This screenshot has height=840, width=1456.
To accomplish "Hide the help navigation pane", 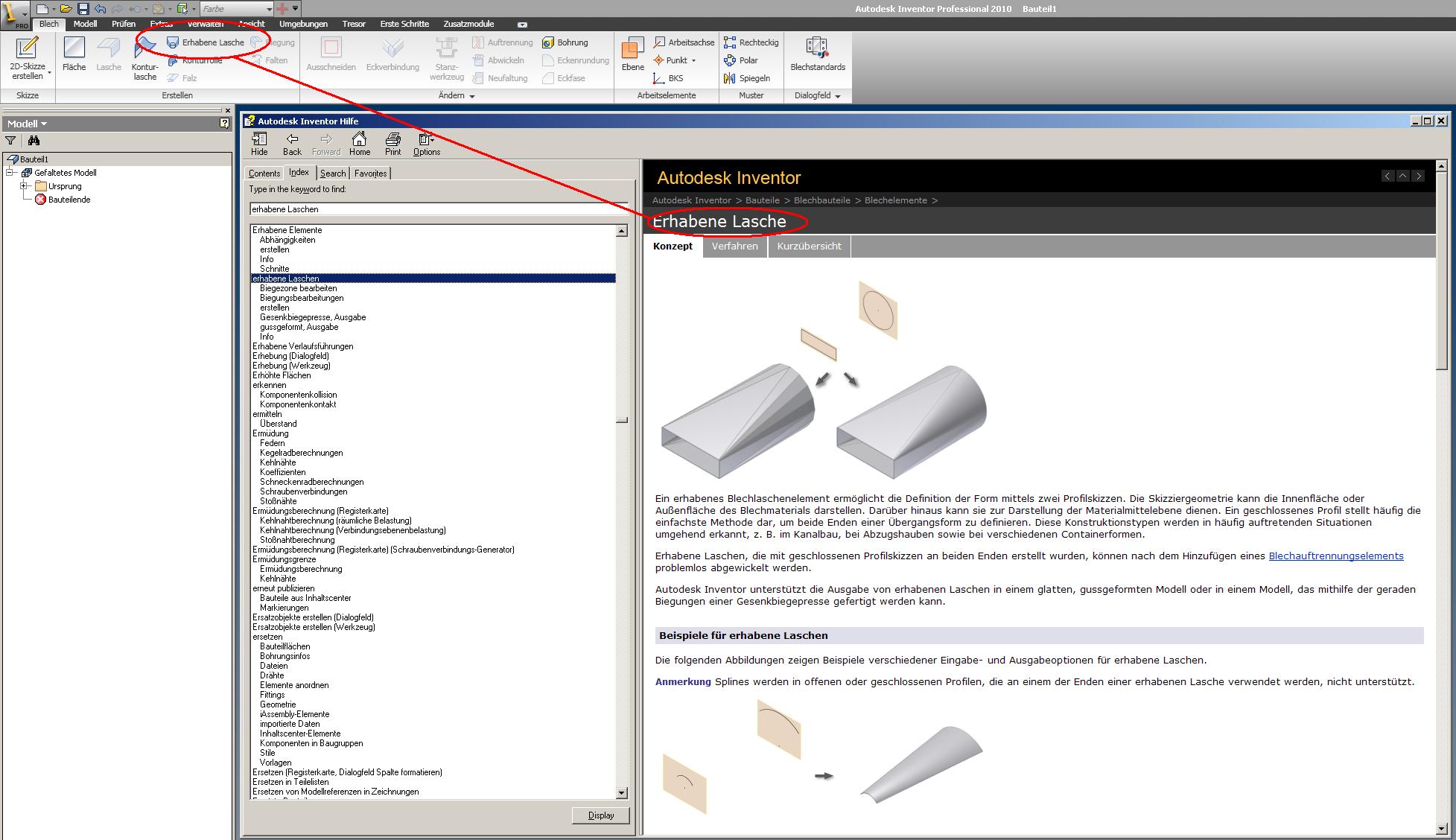I will 259,139.
